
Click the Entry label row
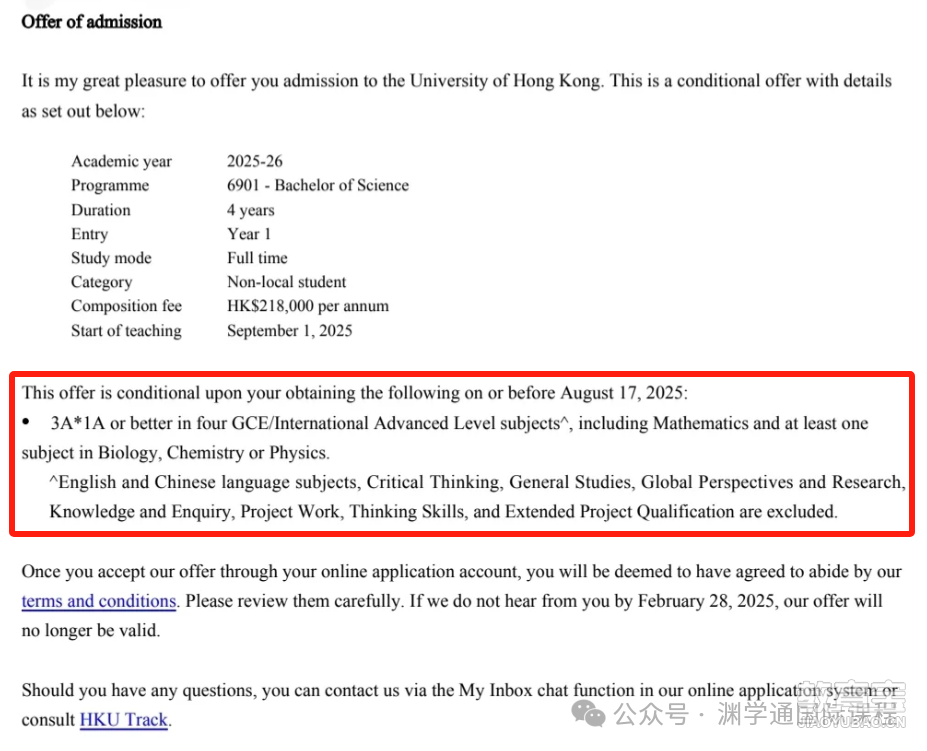89,234
